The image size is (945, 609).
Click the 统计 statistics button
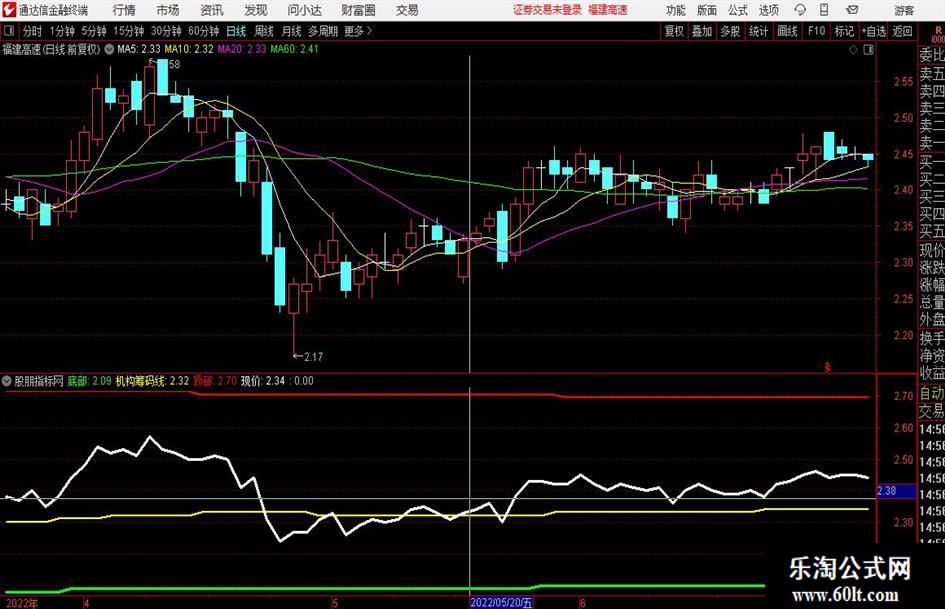[758, 31]
